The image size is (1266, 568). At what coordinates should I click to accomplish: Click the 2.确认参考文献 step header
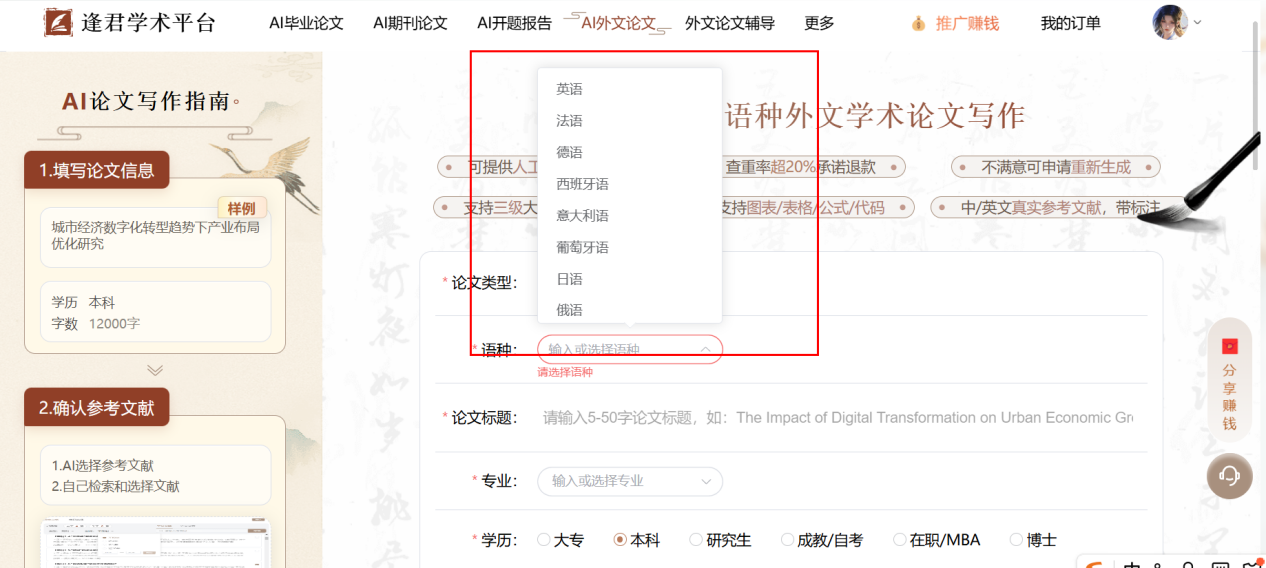(97, 408)
